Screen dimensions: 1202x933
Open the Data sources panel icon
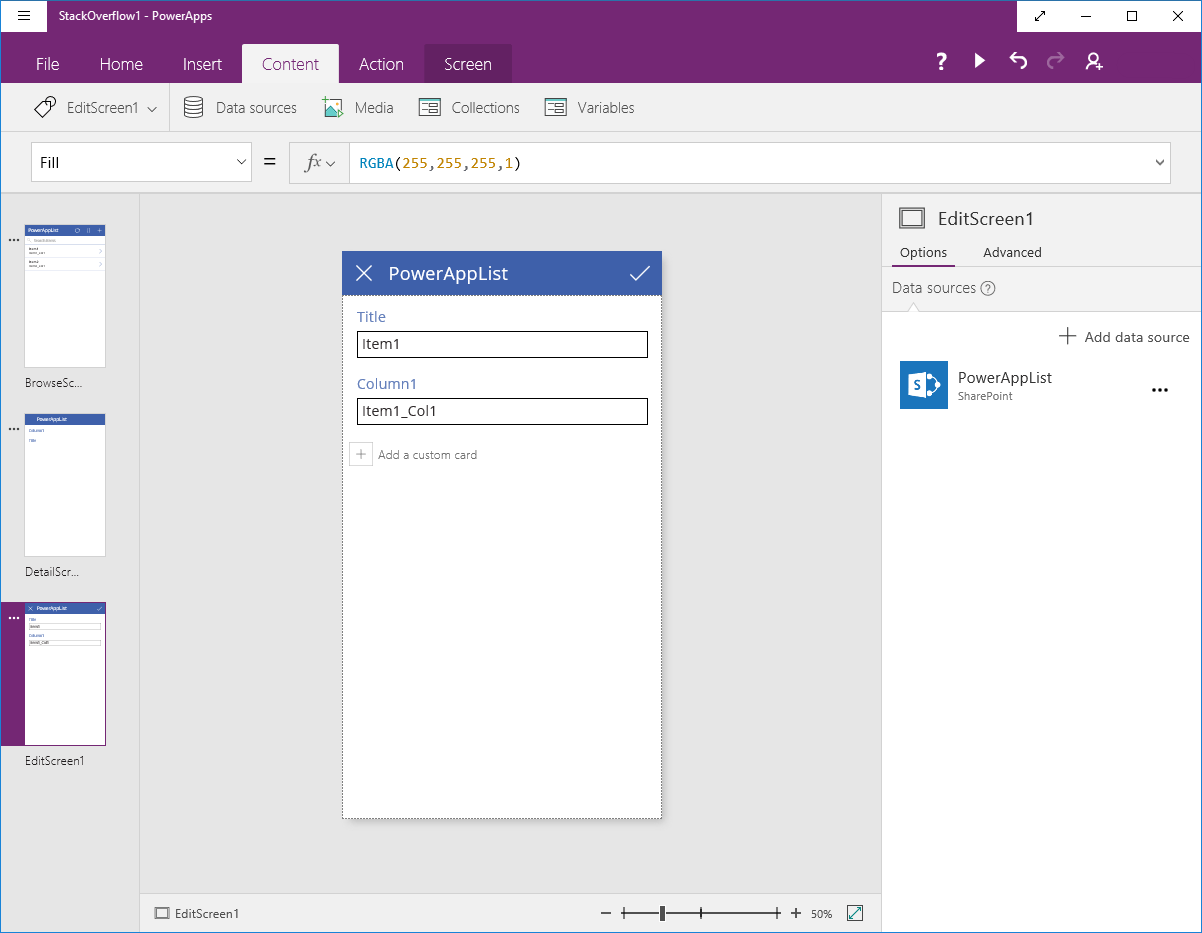(192, 107)
